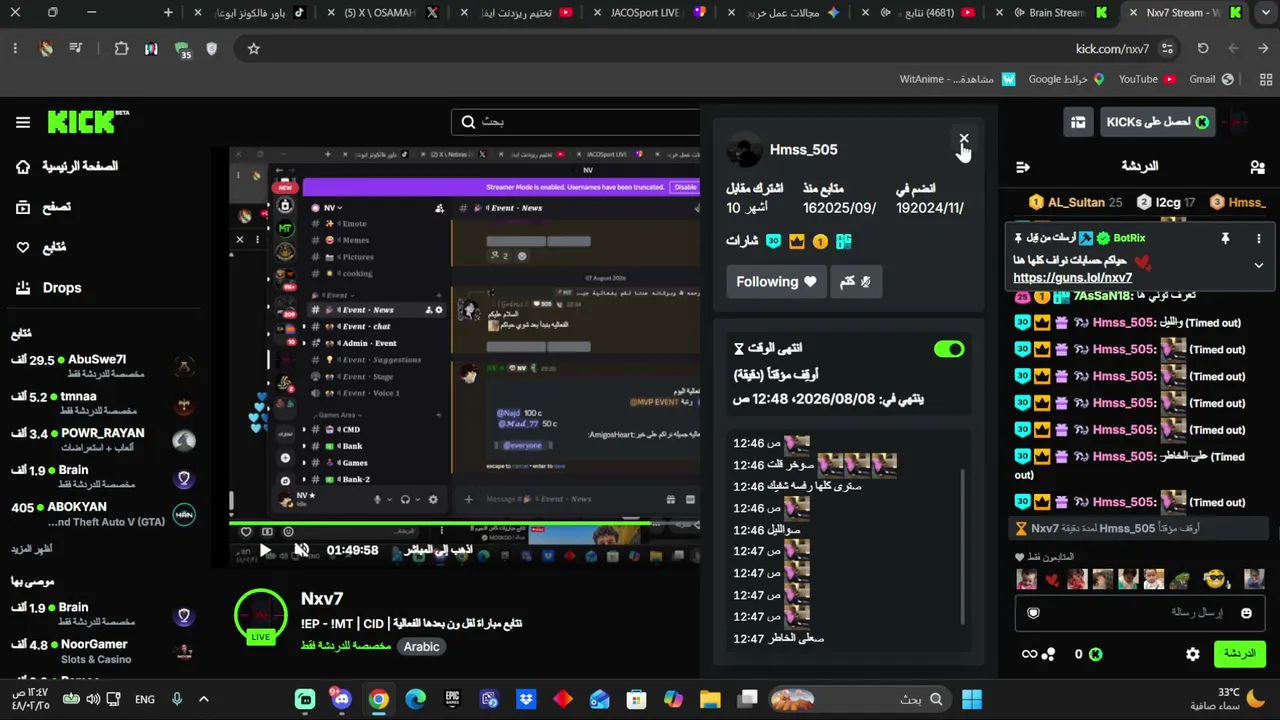Open the ABOKYAN followed channel
This screenshot has width=1280, height=720.
tap(104, 514)
